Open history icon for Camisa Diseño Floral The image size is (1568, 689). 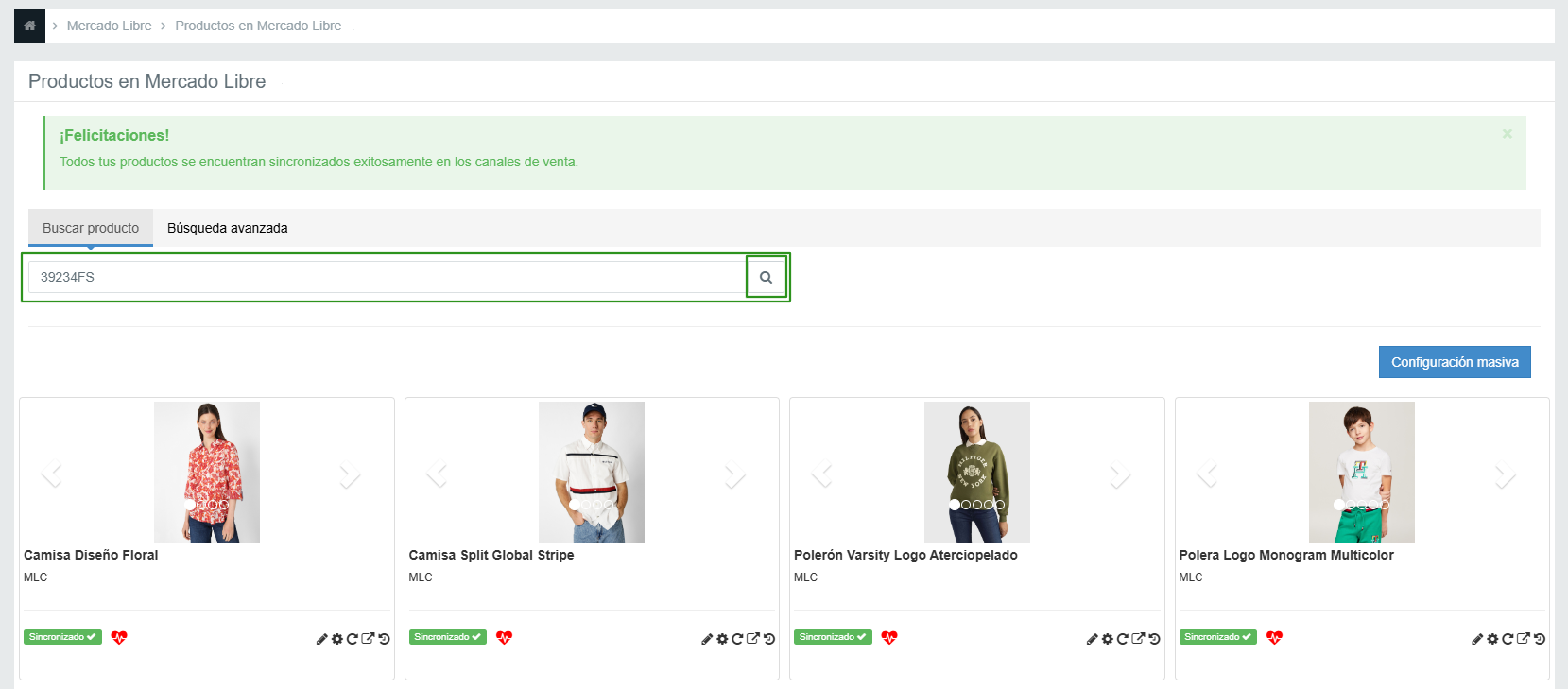pos(384,639)
